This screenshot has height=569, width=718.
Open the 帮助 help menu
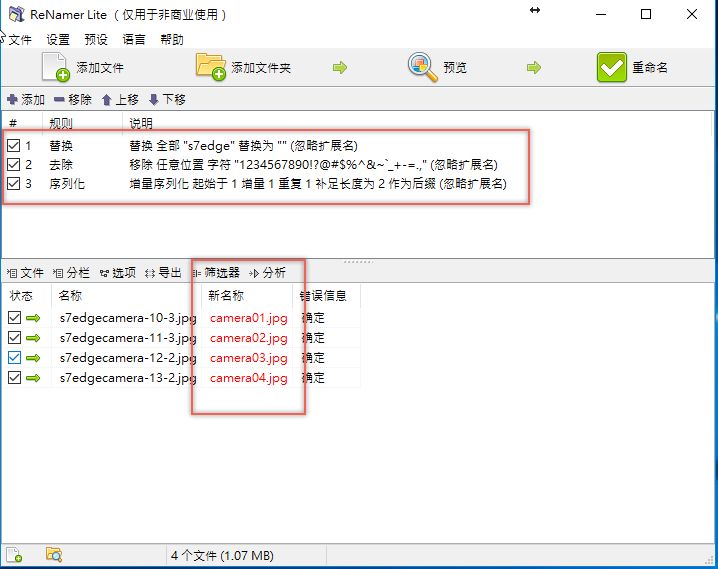click(x=172, y=40)
